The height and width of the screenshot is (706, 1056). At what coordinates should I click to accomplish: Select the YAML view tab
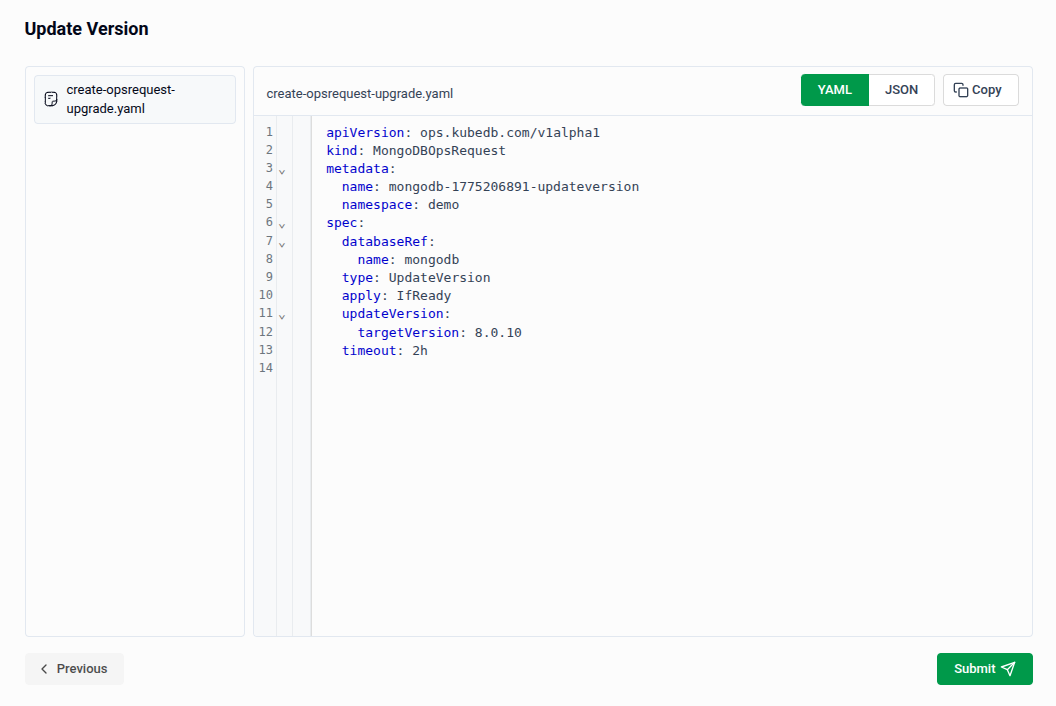click(834, 89)
